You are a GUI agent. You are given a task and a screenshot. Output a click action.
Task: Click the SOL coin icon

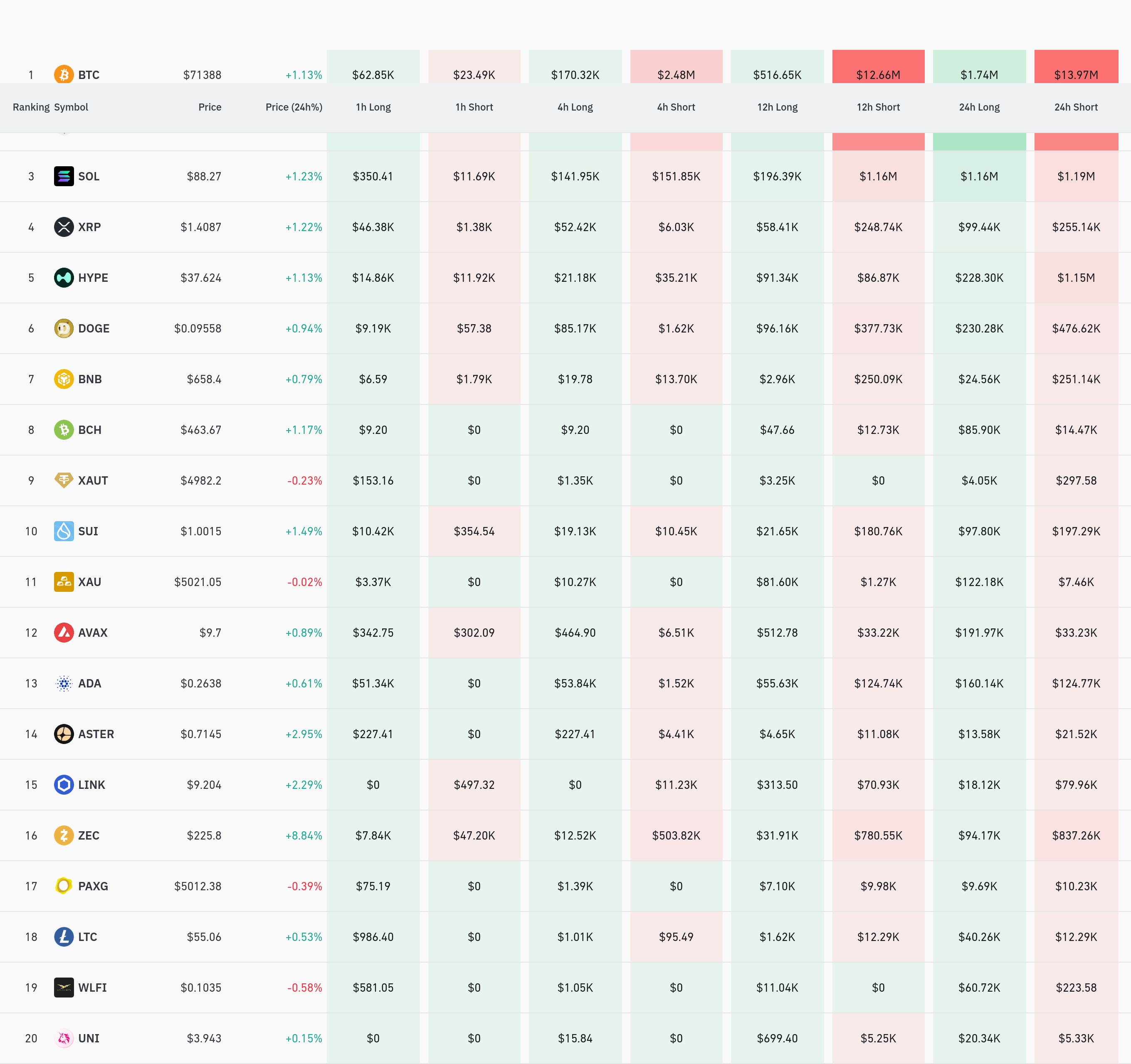click(x=64, y=176)
